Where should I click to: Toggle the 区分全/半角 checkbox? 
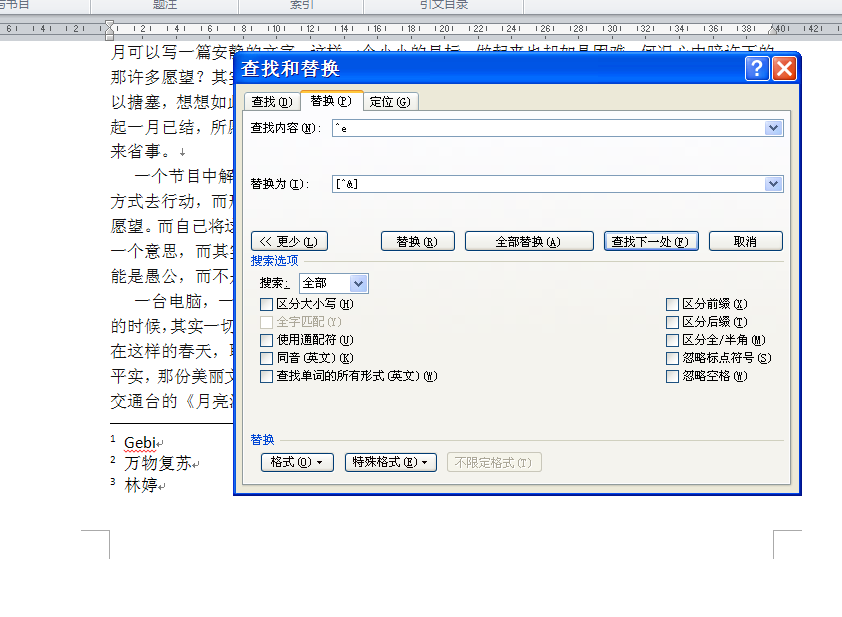[x=672, y=340]
